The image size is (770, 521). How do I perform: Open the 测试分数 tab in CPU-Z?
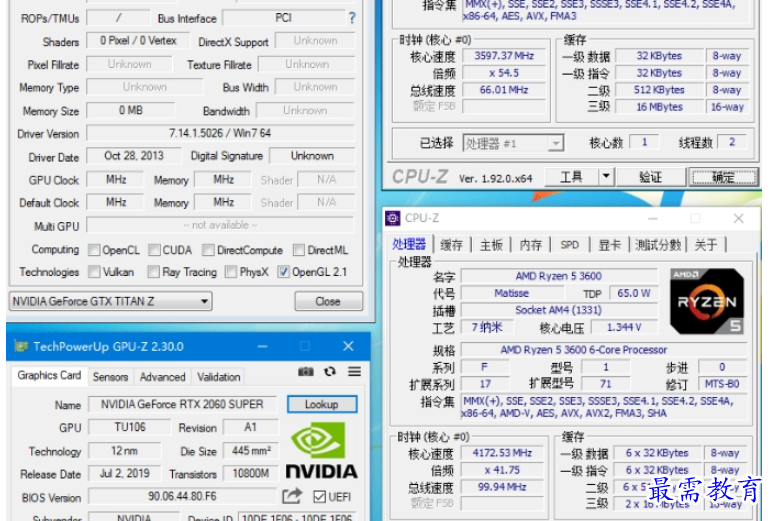658,245
